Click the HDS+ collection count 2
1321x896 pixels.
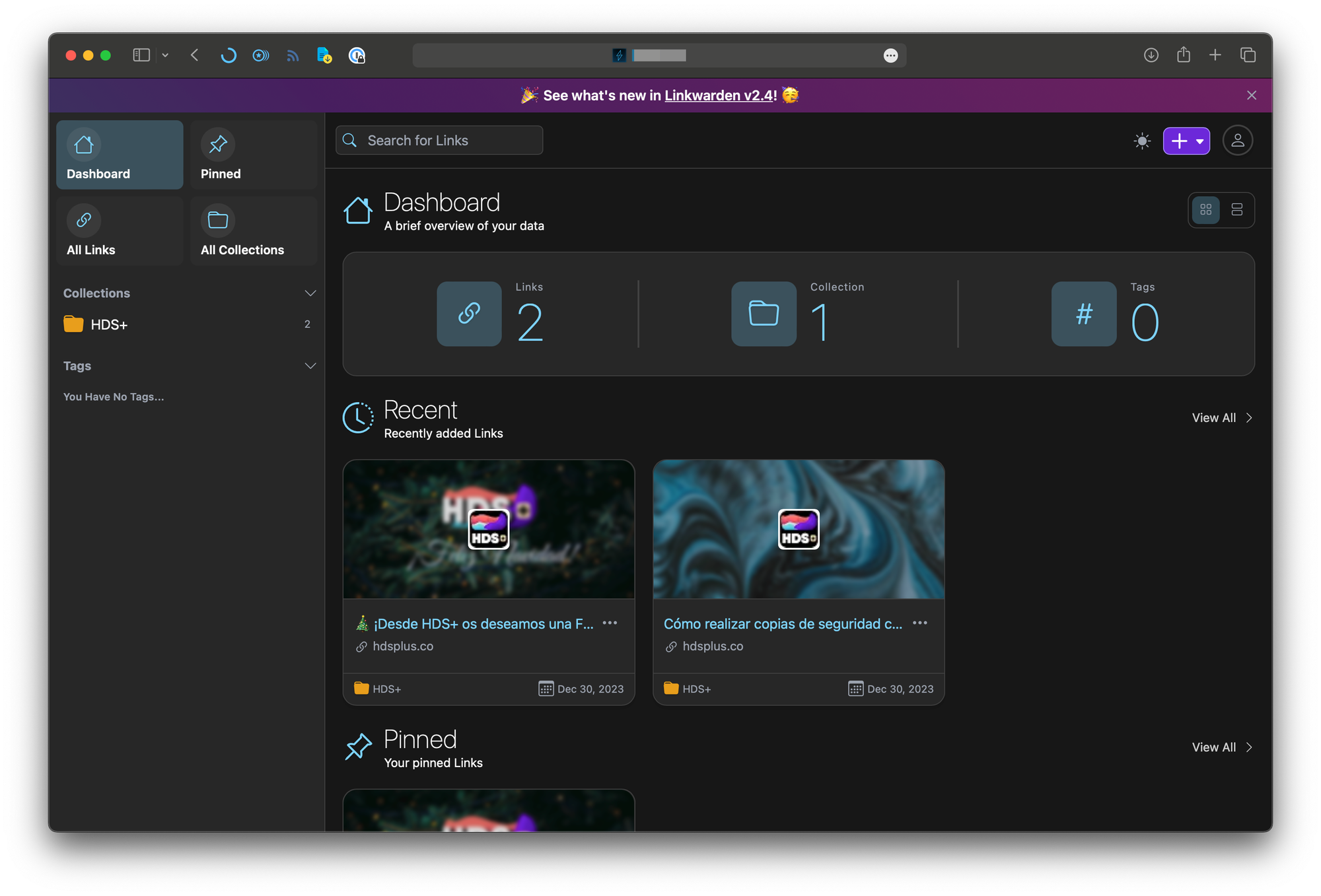[307, 324]
